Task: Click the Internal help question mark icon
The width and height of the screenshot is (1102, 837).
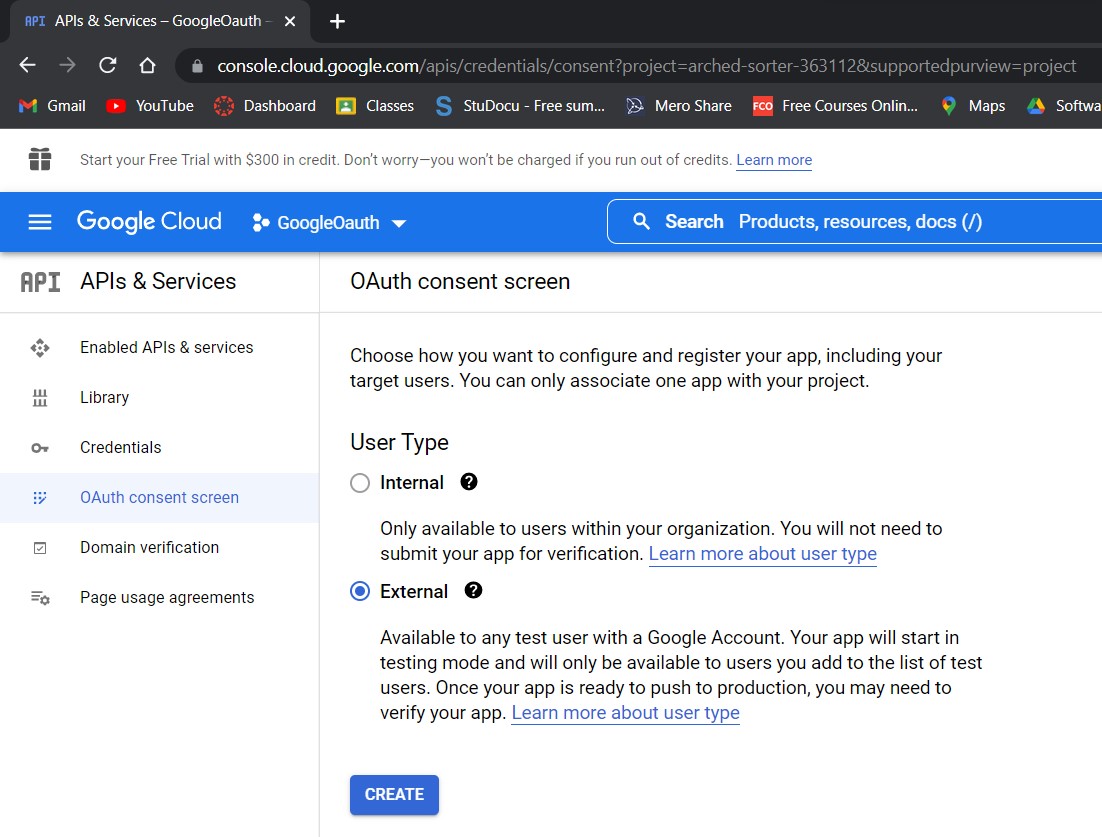Action: [x=468, y=482]
